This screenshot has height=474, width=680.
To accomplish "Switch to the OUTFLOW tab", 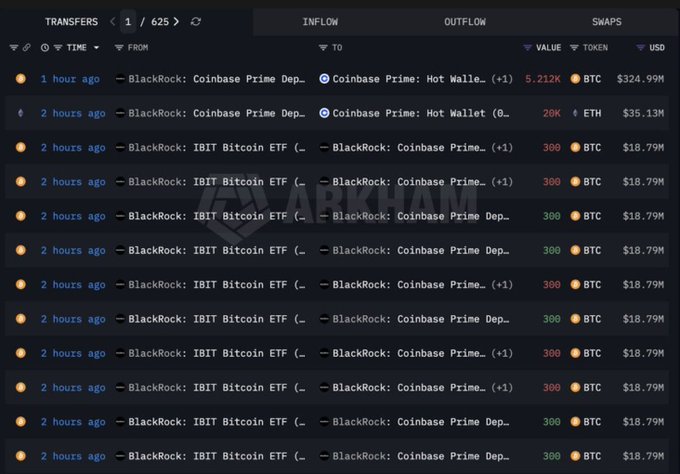I will (465, 22).
